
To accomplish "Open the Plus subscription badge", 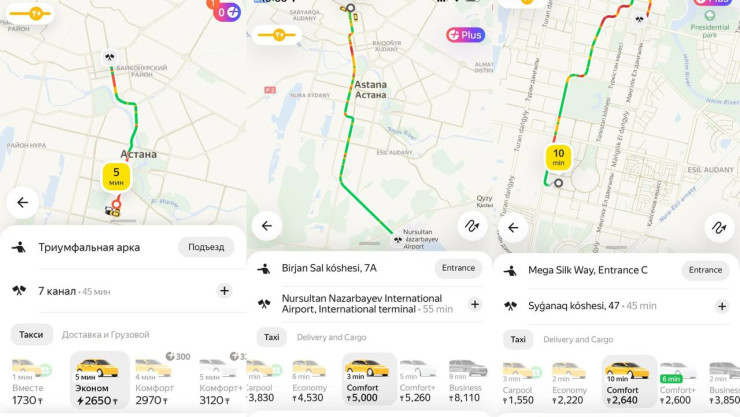I will pyautogui.click(x=465, y=35).
